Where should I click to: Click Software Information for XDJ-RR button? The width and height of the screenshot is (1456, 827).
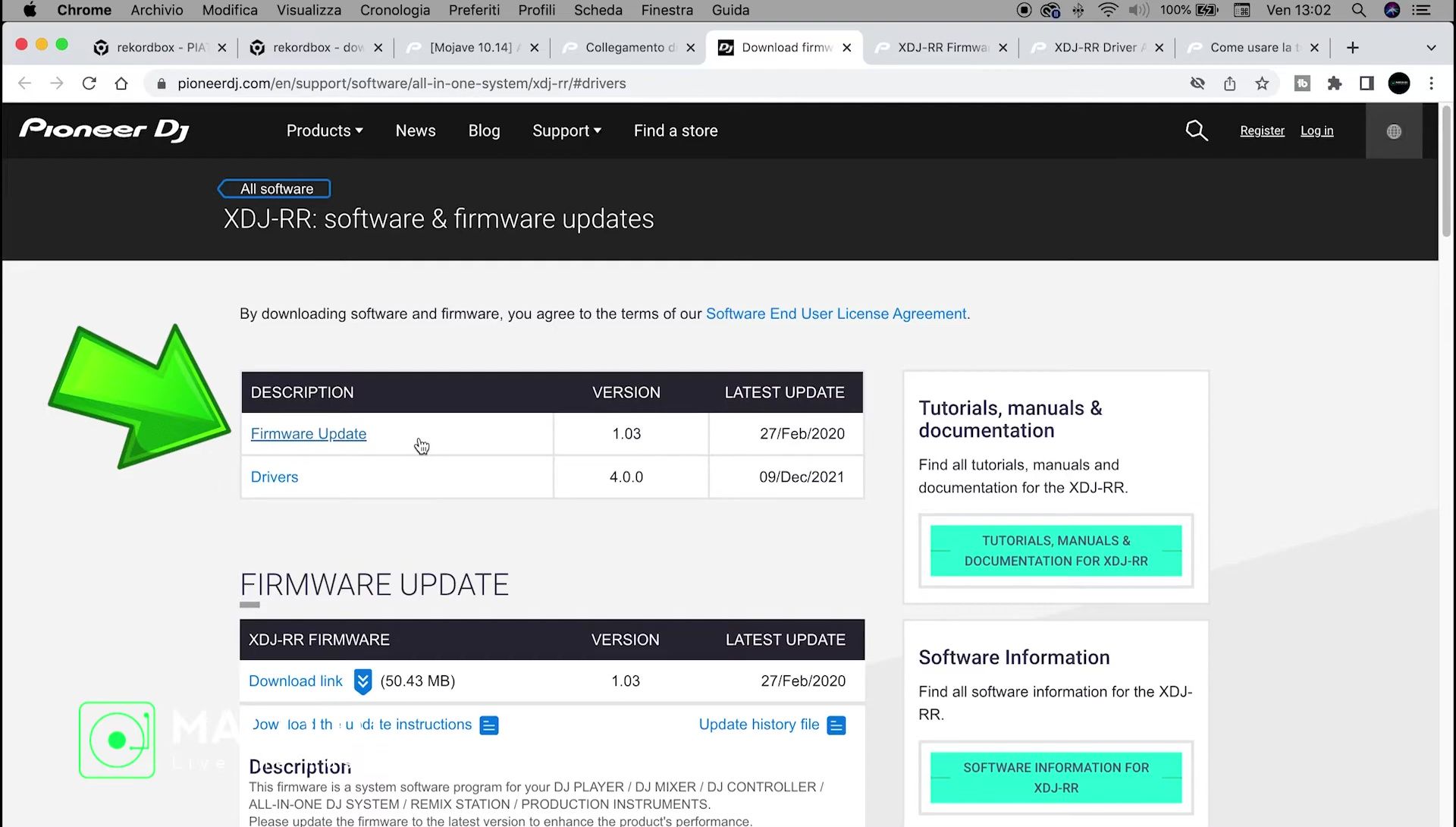pos(1056,778)
